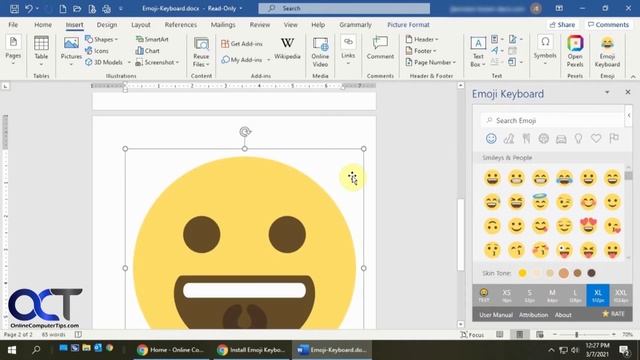Insert a Table from the ribbon
The height and width of the screenshot is (360, 640).
[41, 51]
